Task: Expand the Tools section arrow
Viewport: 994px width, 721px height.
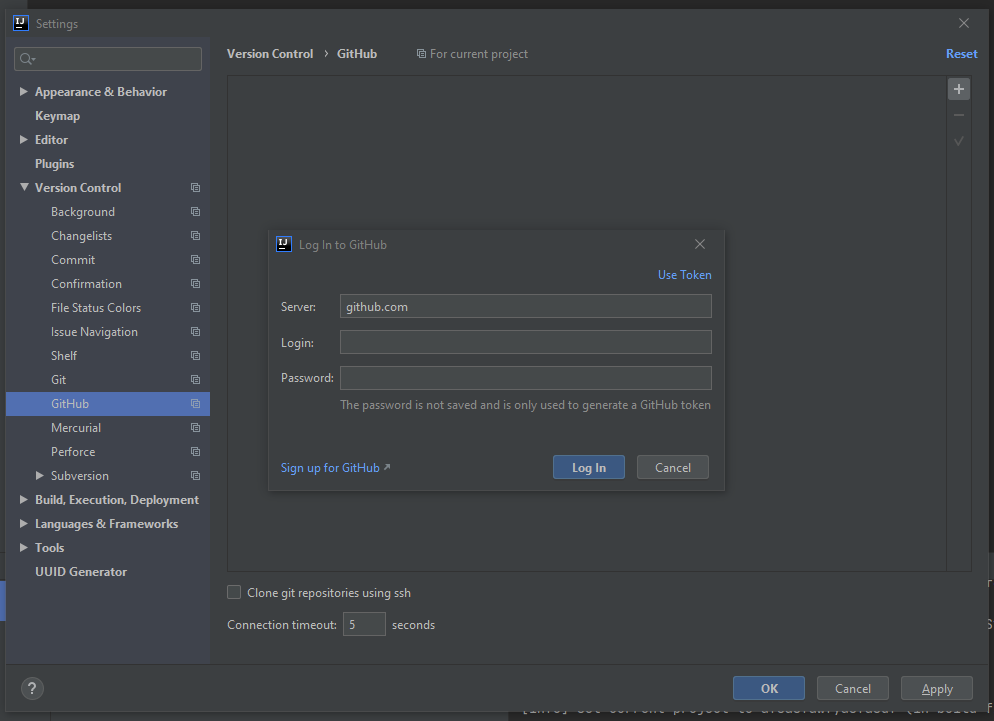Action: [x=23, y=547]
